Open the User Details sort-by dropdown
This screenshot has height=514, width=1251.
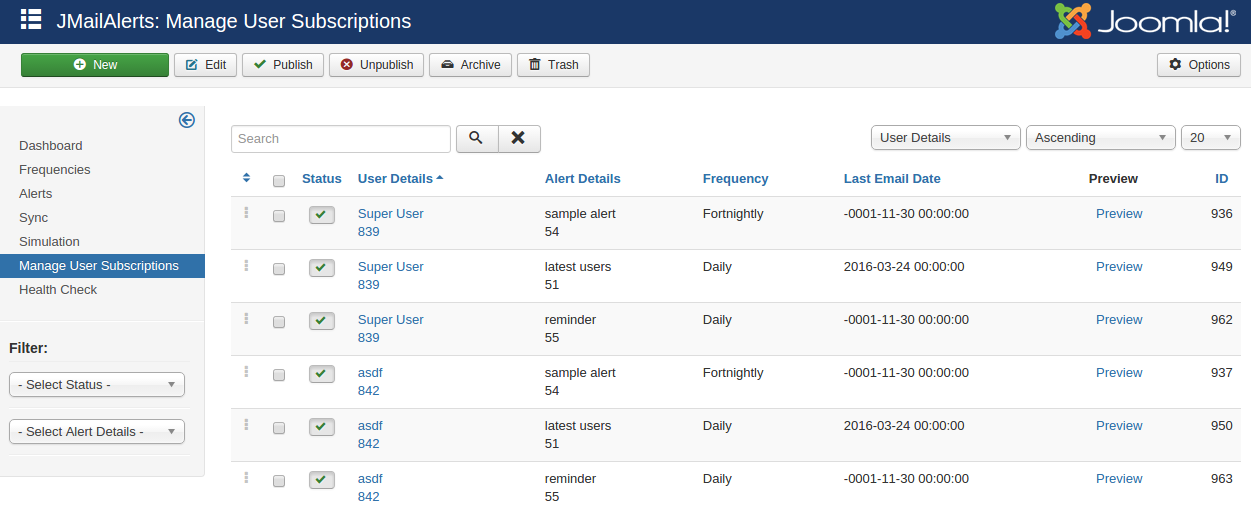point(945,138)
